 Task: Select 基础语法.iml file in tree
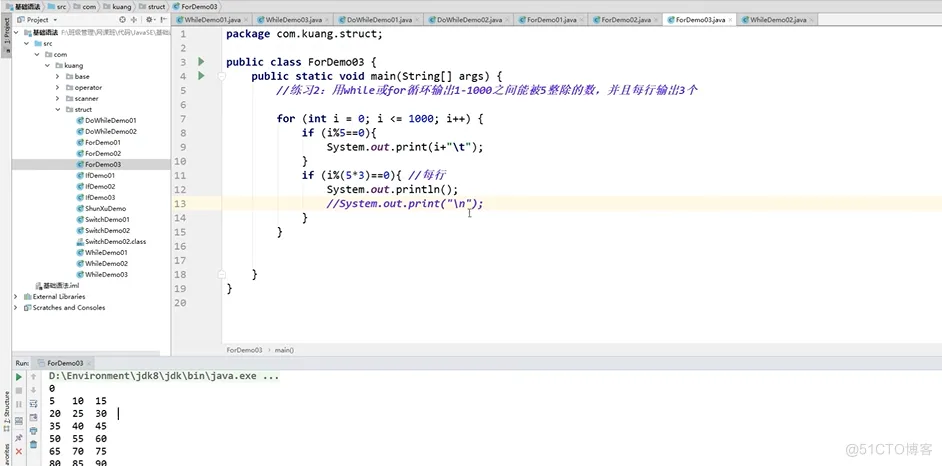57,285
